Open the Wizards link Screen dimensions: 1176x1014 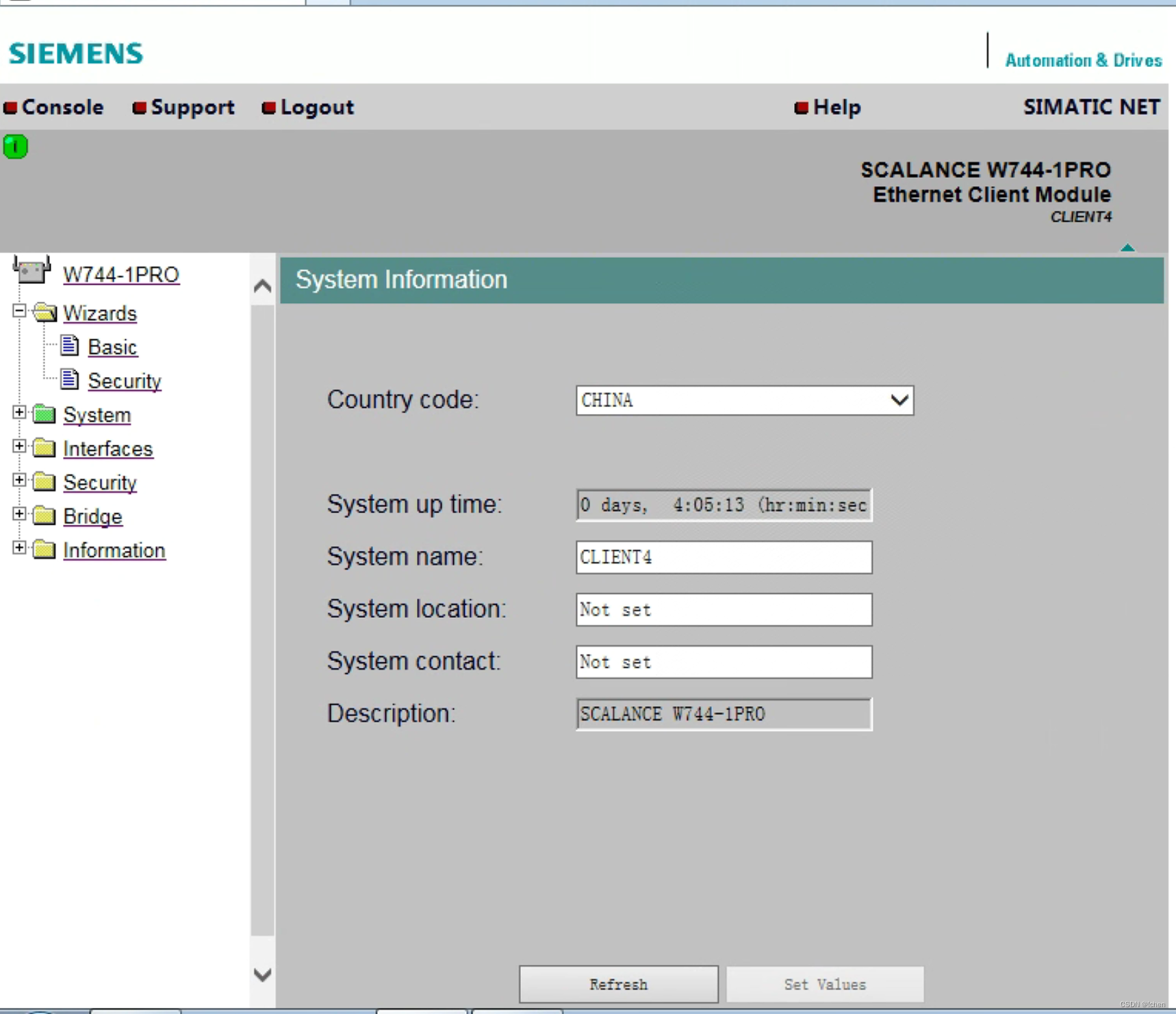click(x=100, y=313)
